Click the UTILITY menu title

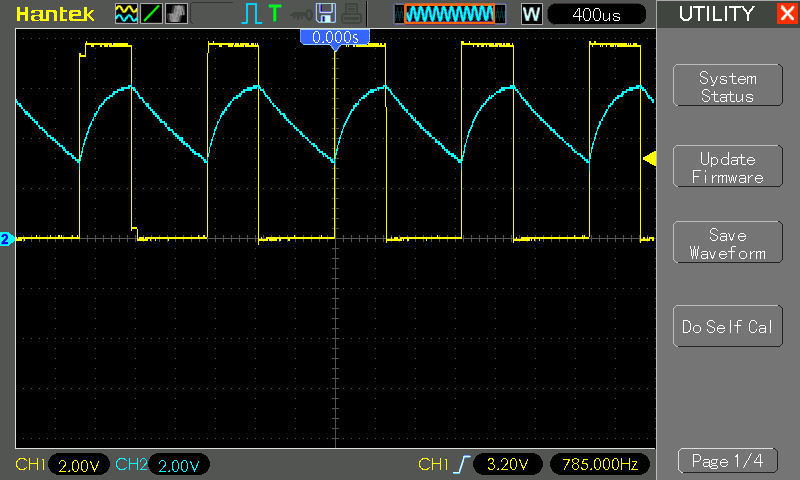716,14
